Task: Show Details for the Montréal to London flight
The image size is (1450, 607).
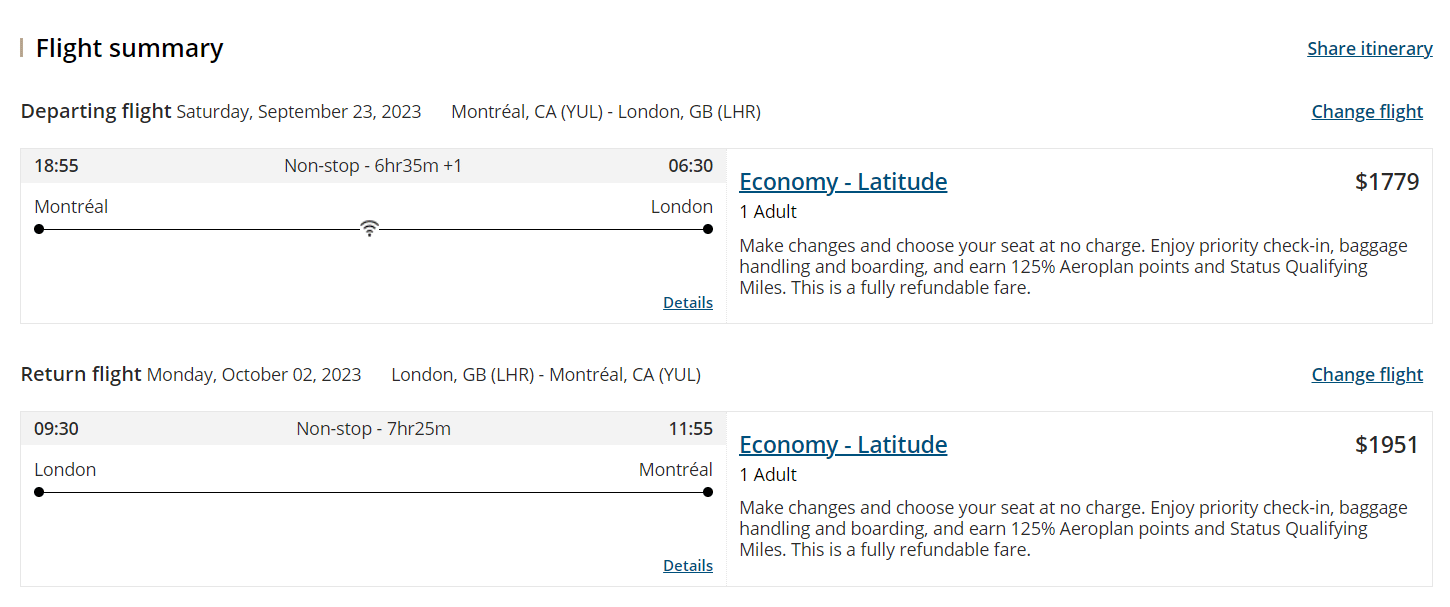Action: [688, 303]
